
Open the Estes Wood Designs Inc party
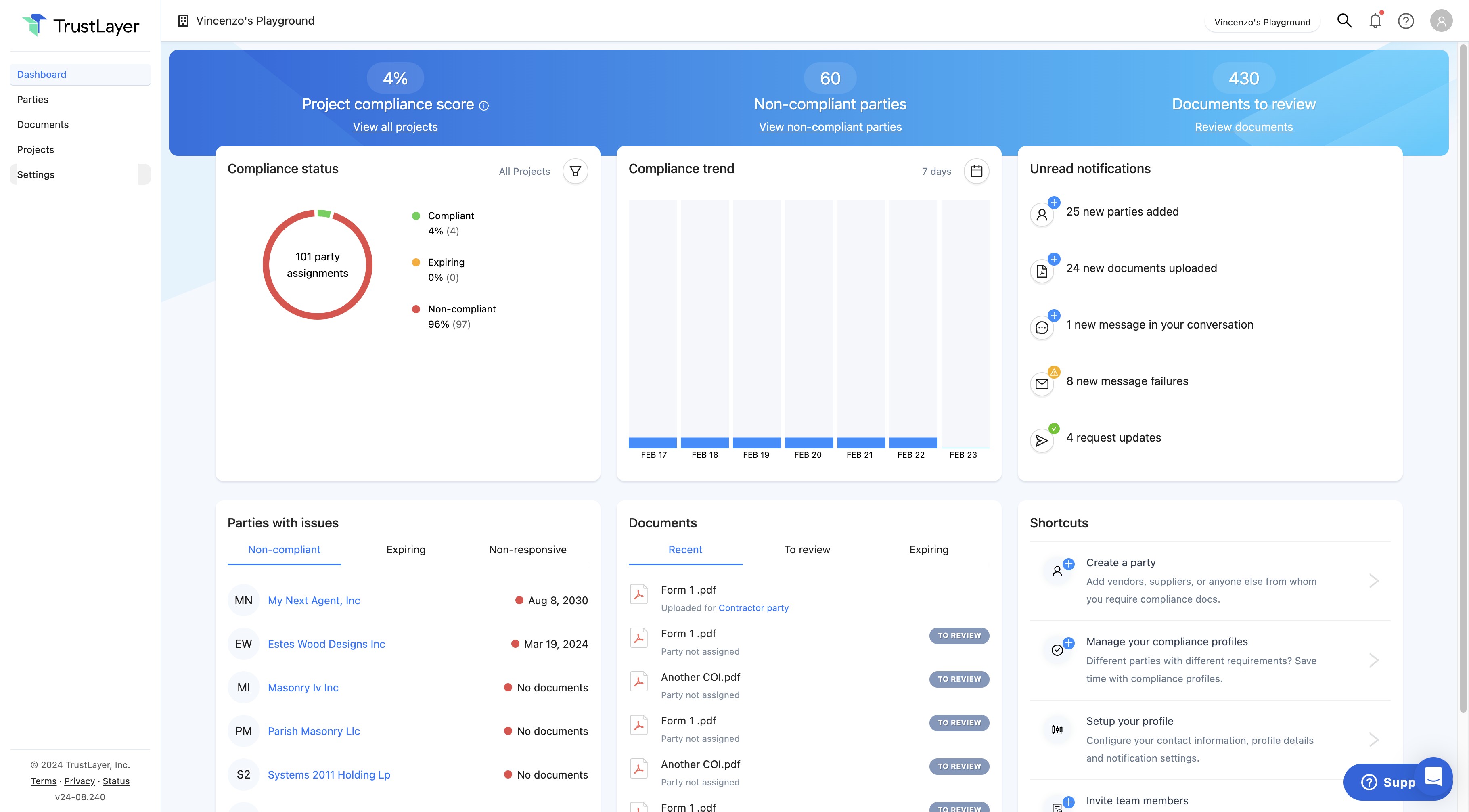tap(326, 644)
